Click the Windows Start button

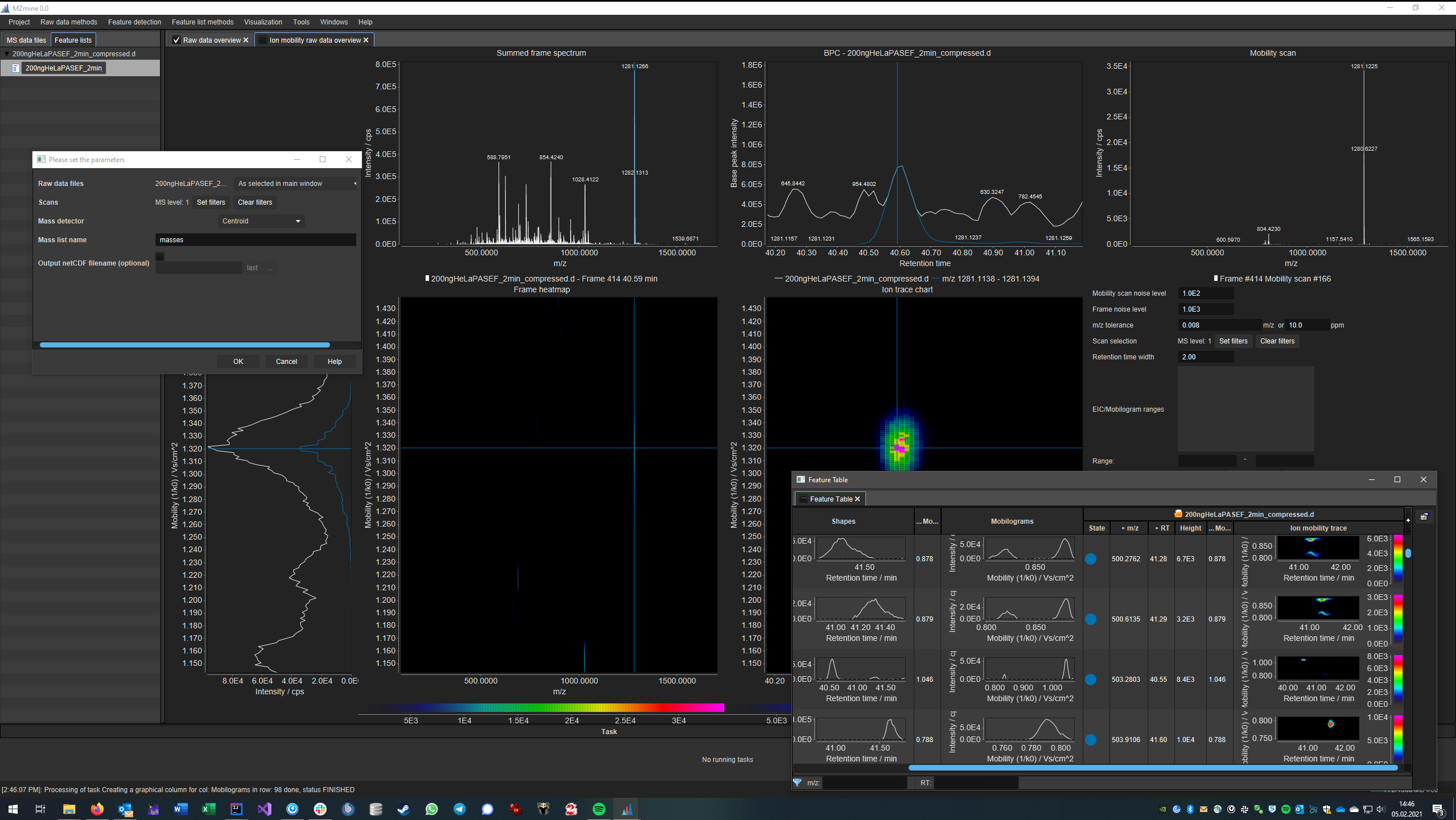point(13,809)
